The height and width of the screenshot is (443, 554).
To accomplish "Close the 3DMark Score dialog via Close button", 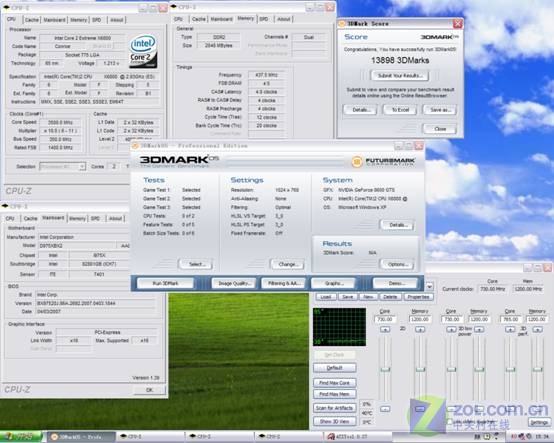I will (440, 129).
